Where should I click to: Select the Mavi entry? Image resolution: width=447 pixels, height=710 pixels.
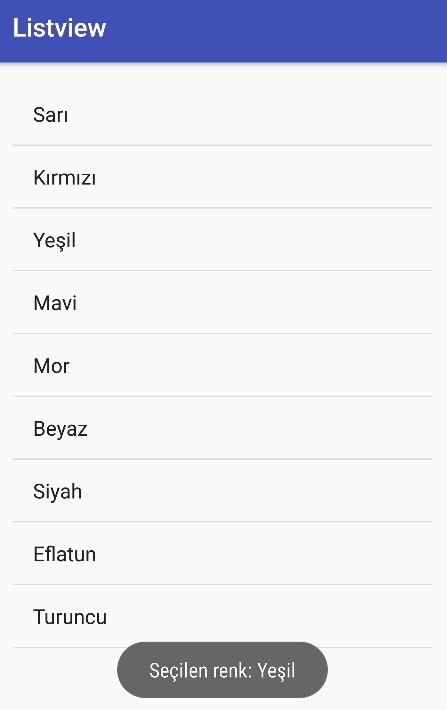pyautogui.click(x=222, y=302)
